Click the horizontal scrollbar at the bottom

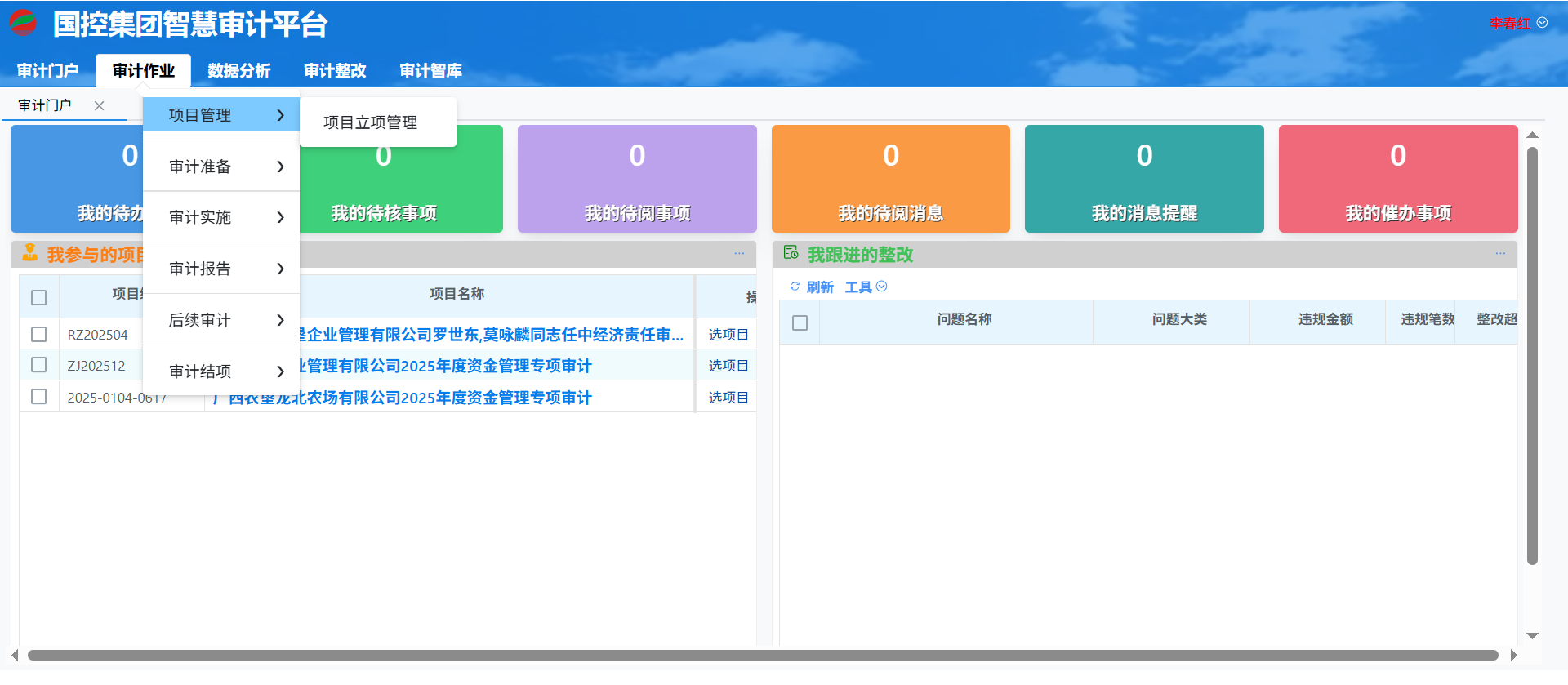click(762, 655)
